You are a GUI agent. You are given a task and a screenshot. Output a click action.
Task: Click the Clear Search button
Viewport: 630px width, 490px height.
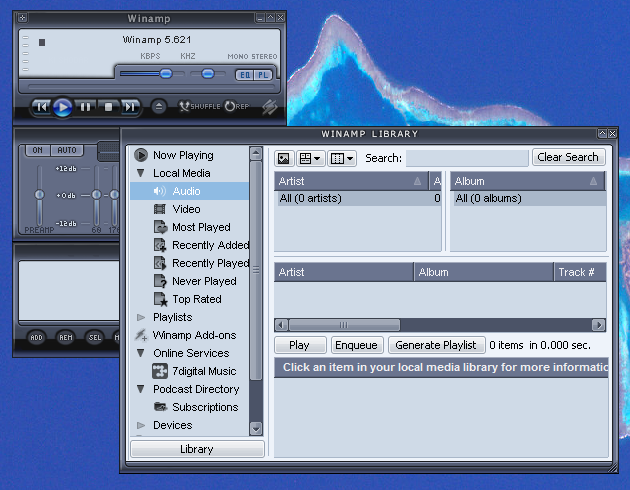[568, 157]
